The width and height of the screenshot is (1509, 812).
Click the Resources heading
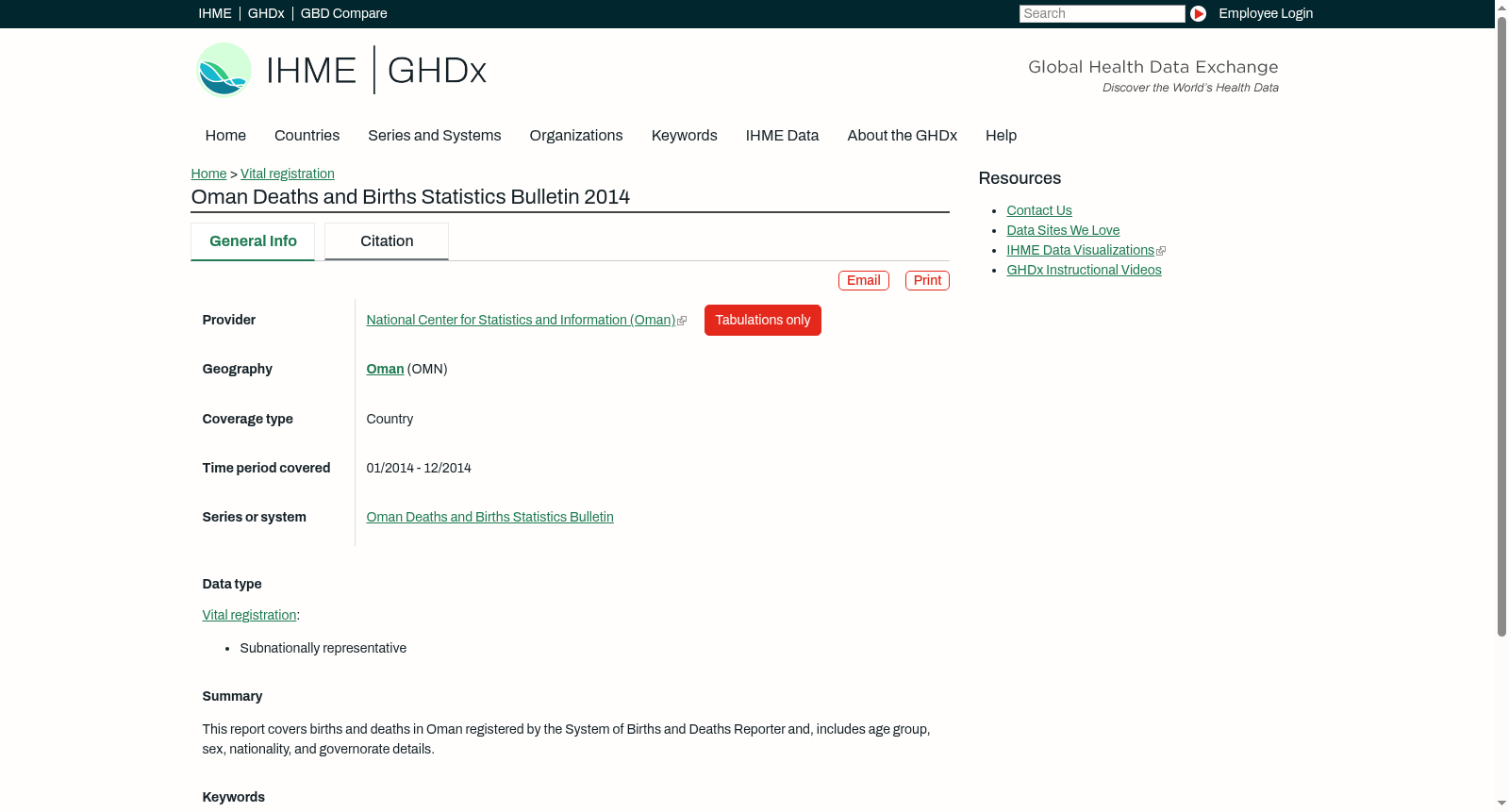1020,178
